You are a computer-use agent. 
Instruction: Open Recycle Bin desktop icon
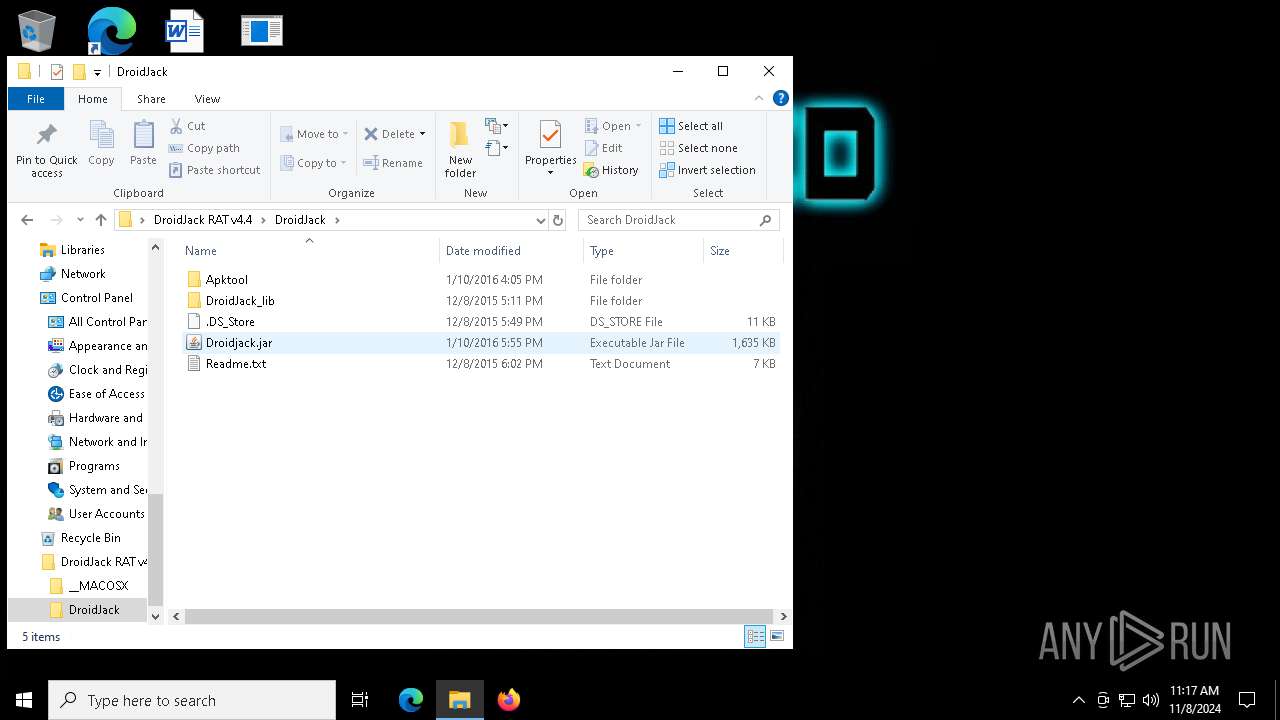click(x=37, y=30)
